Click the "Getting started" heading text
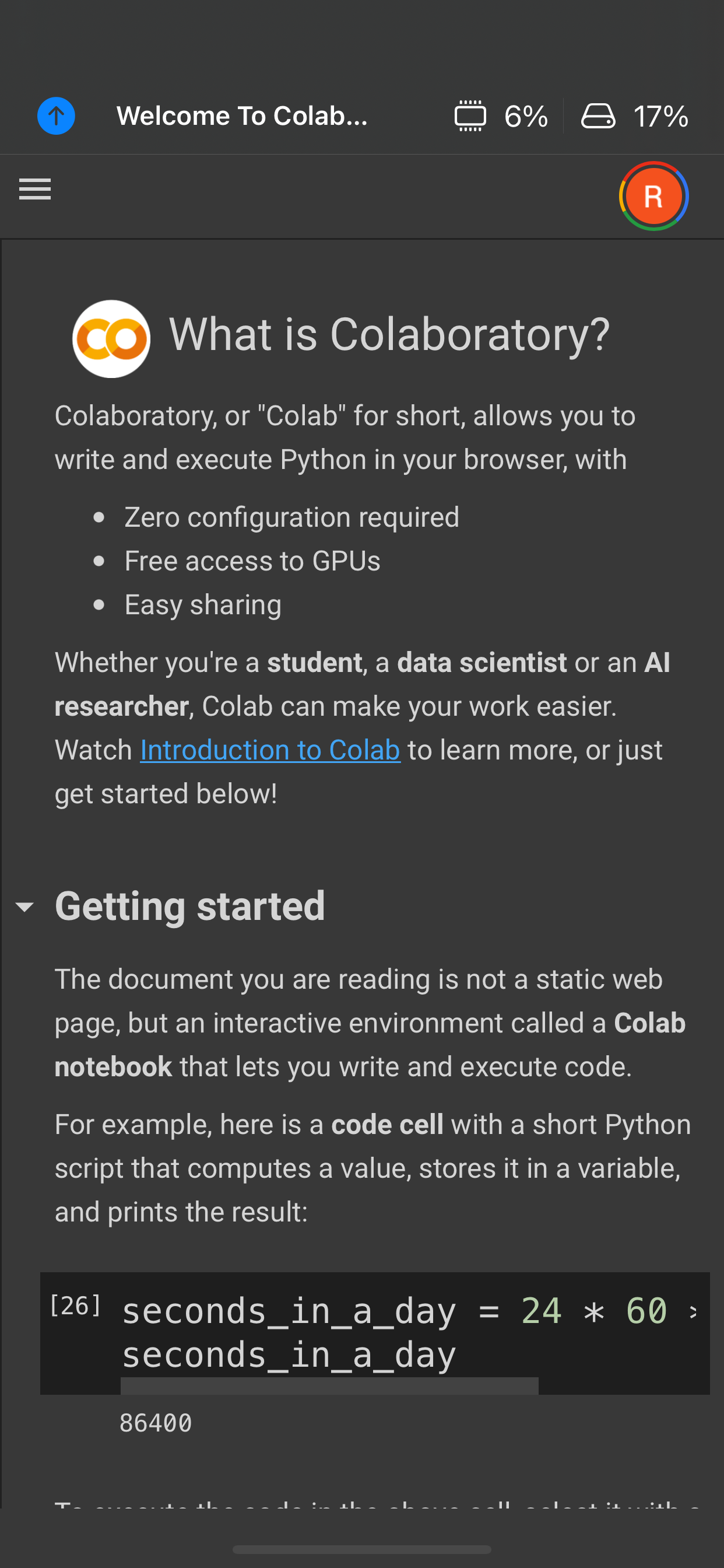Image resolution: width=724 pixels, height=1568 pixels. pos(190,907)
